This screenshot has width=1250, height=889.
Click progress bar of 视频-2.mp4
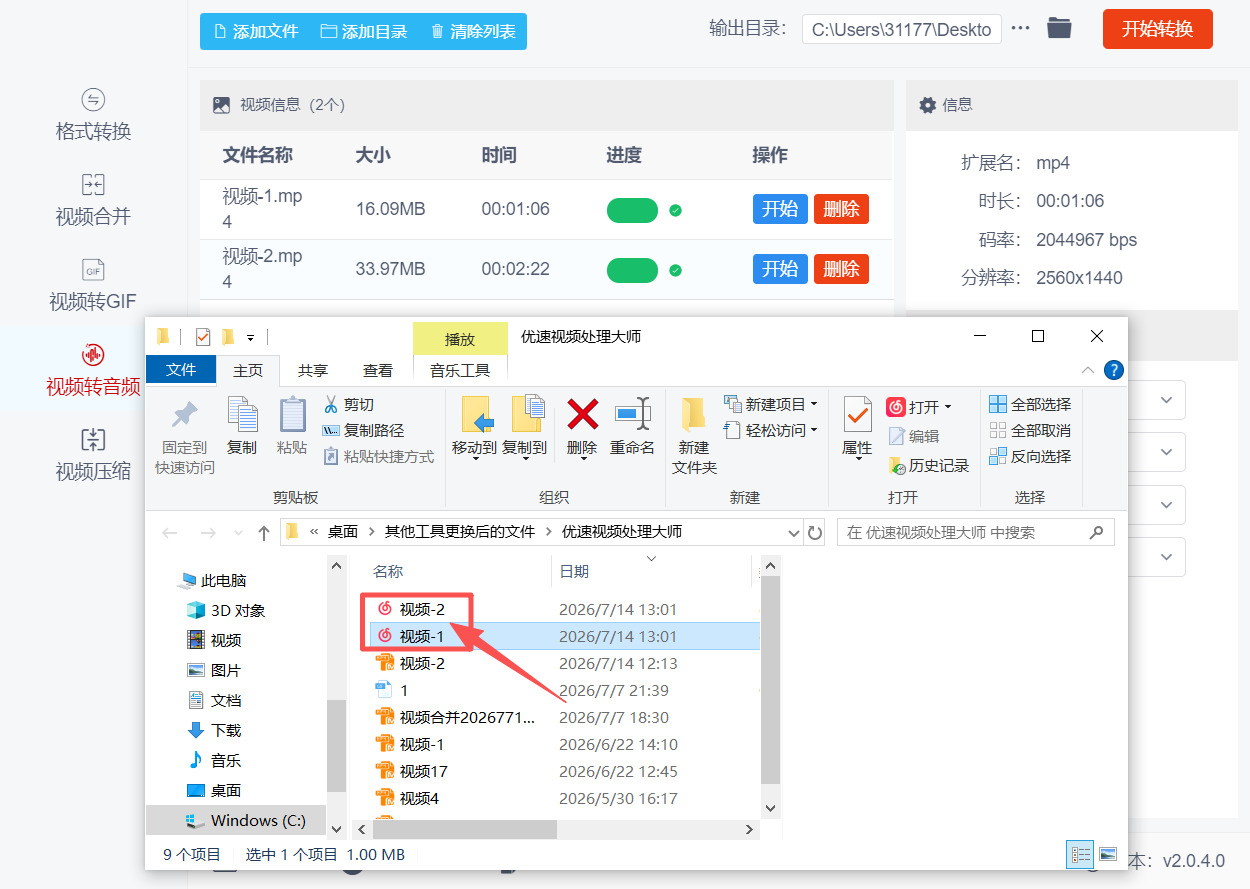(632, 270)
